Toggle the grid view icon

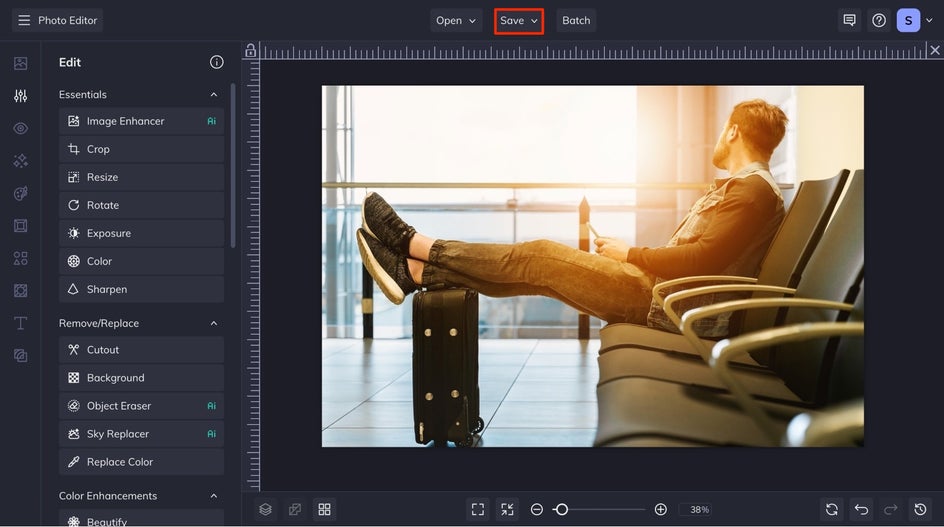(324, 510)
